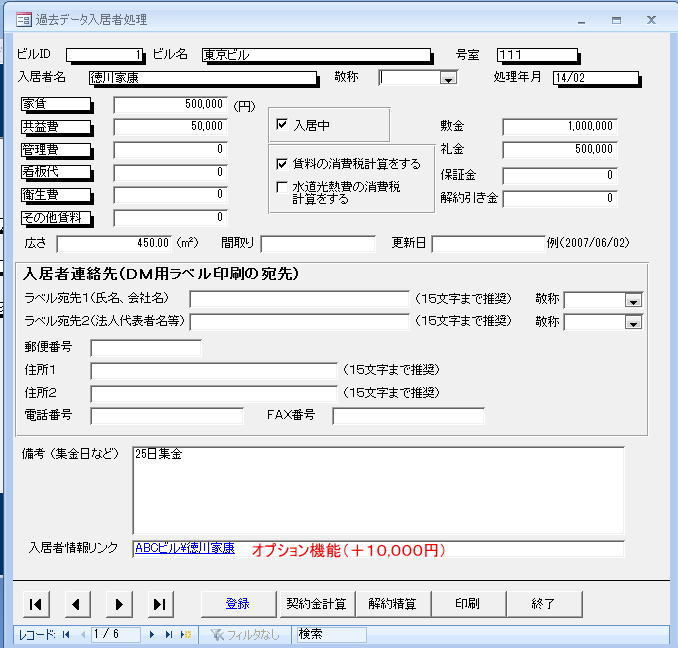
Task: Click last record icon in record navigator bar
Action: [169, 635]
